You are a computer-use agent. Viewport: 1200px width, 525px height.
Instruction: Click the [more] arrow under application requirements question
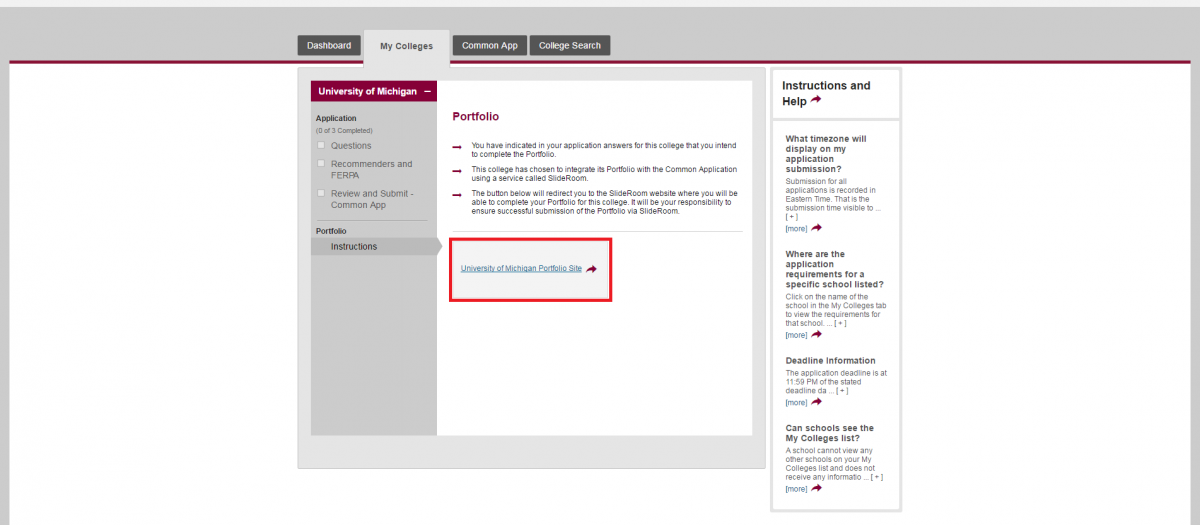click(816, 335)
